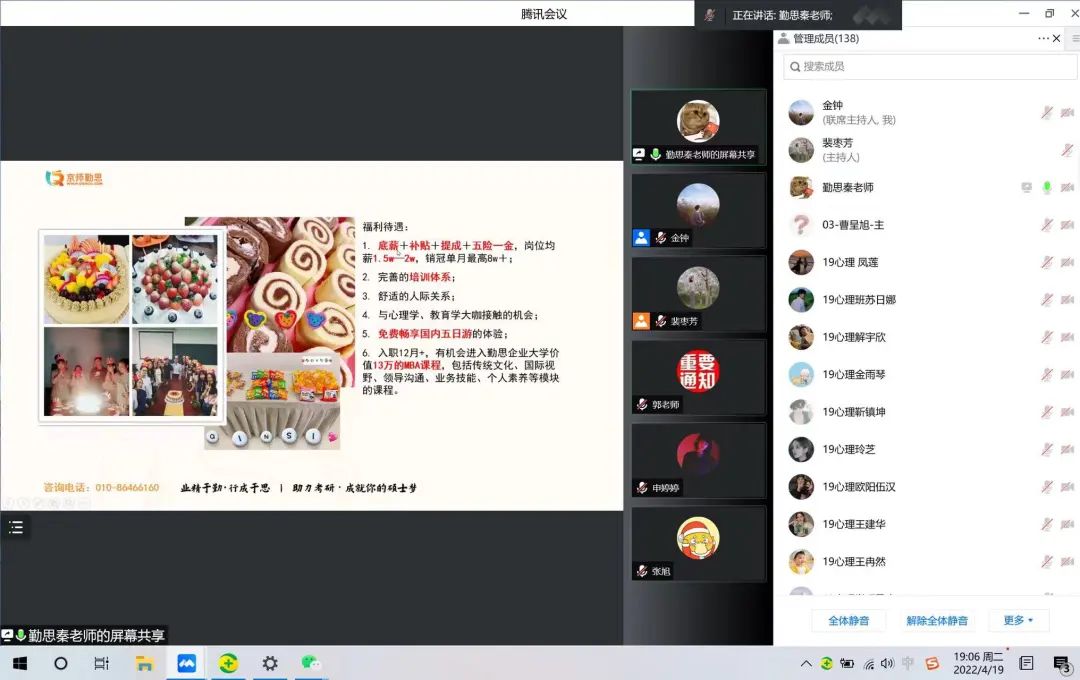Click the more options ellipsis in members panel
The height and width of the screenshot is (680, 1080).
1043,38
